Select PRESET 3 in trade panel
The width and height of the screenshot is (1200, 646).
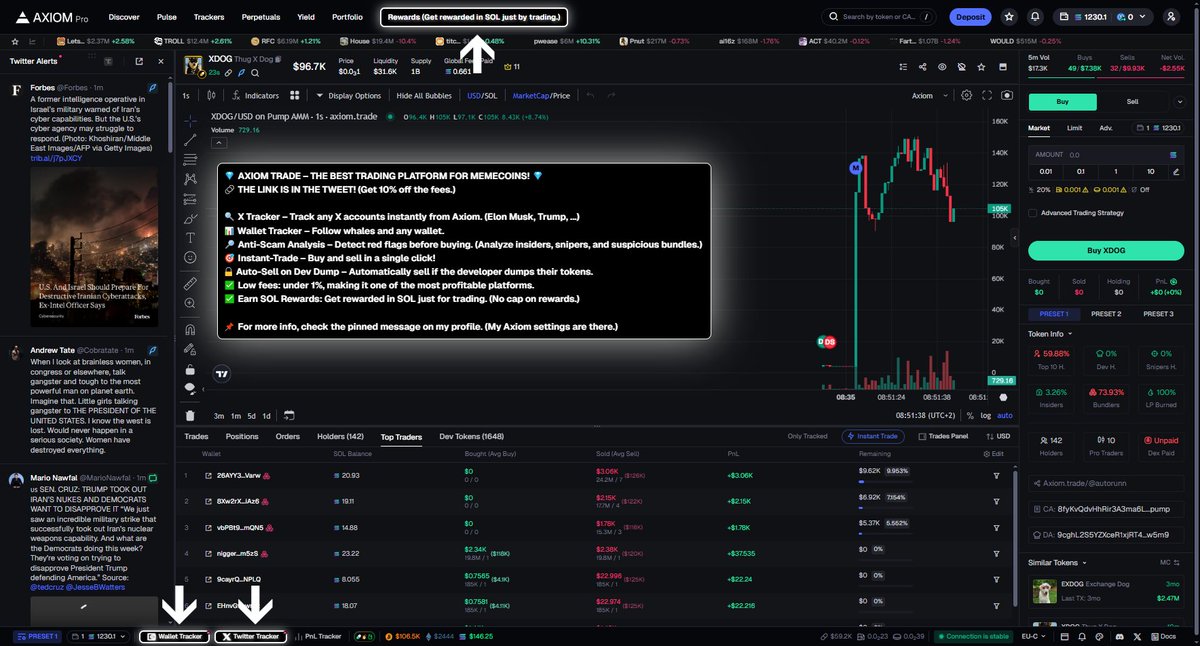(x=1157, y=314)
